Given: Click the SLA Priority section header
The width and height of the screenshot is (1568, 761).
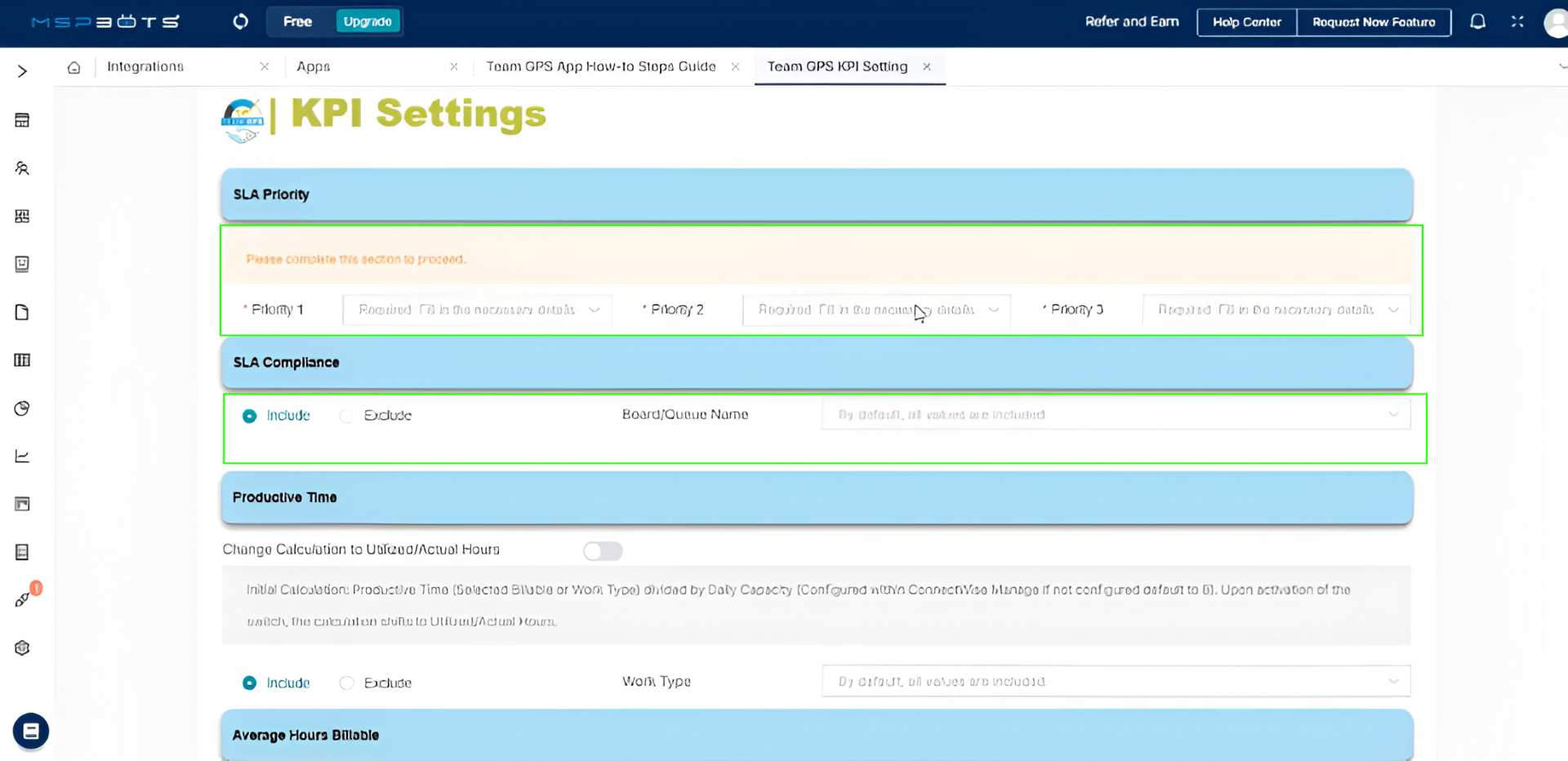Looking at the screenshot, I should click(817, 194).
